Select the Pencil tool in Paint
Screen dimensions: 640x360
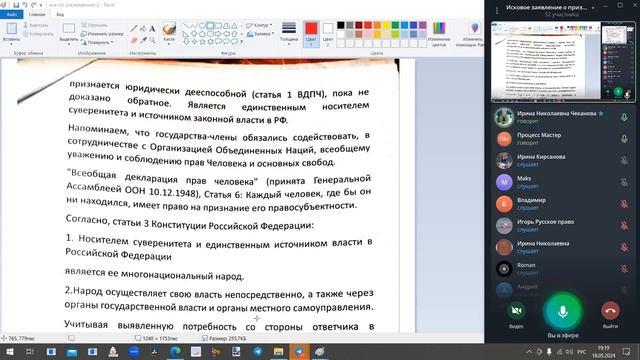point(134,29)
